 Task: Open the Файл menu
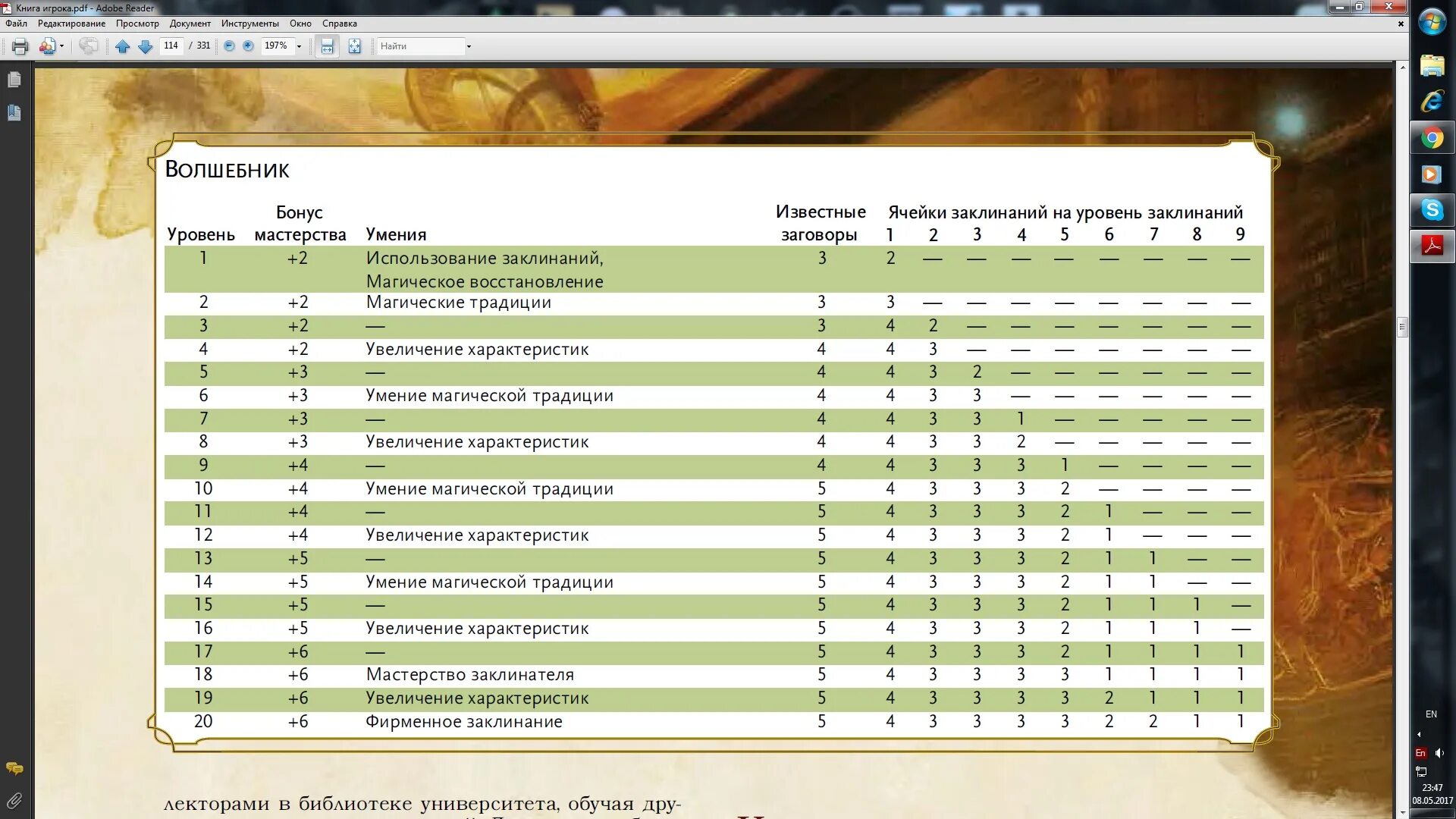click(x=16, y=24)
